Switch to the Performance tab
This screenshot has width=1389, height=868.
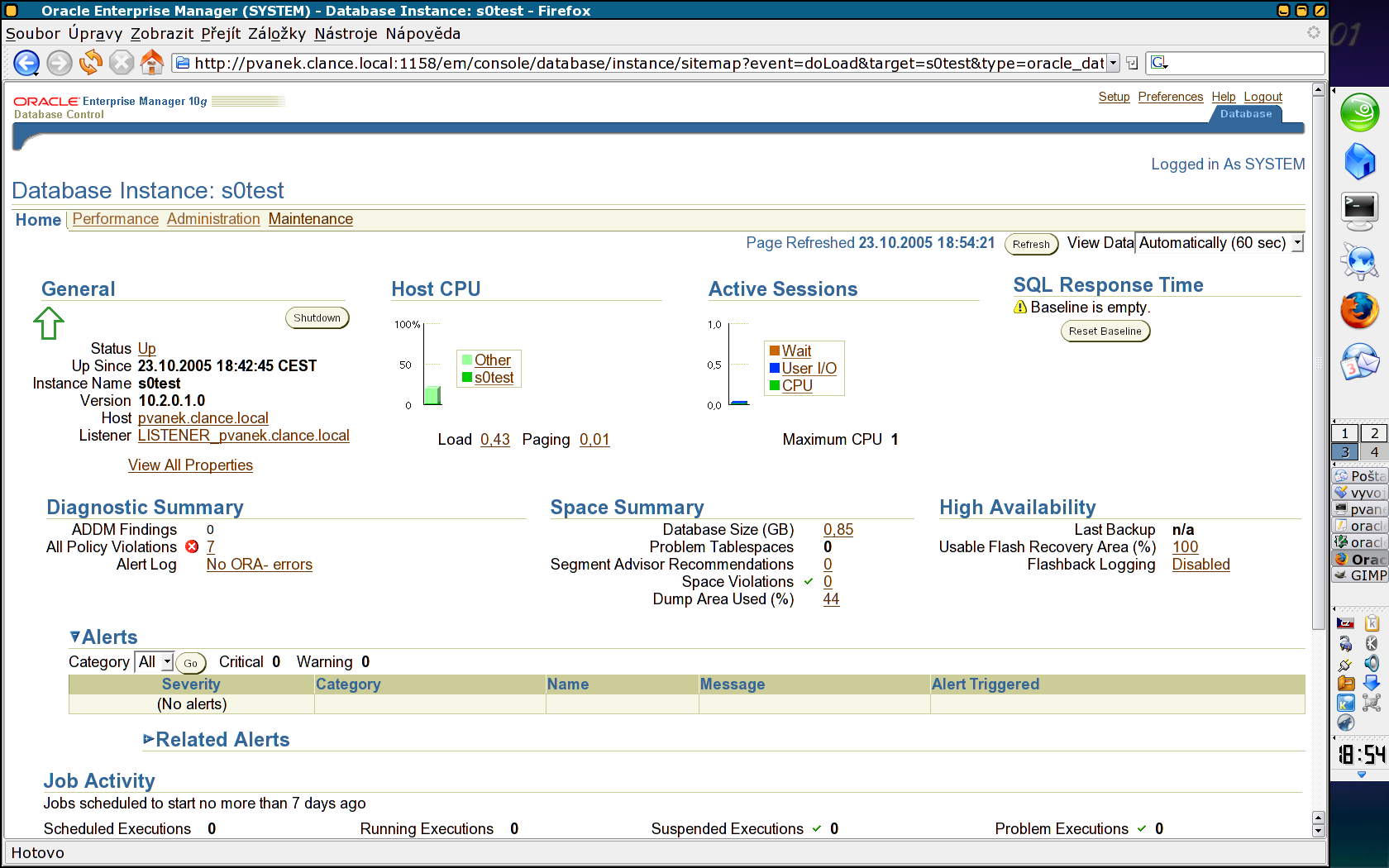point(116,218)
